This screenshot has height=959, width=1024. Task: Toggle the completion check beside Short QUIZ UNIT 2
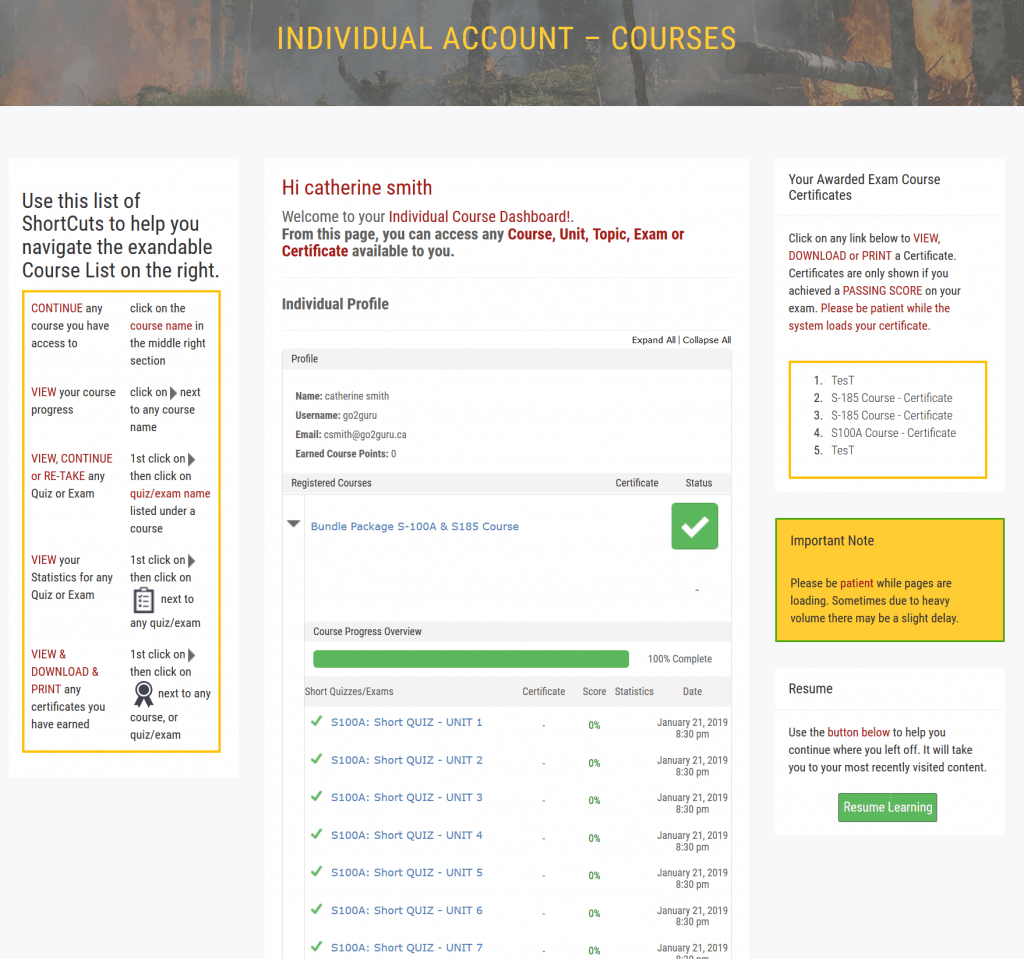[x=319, y=760]
